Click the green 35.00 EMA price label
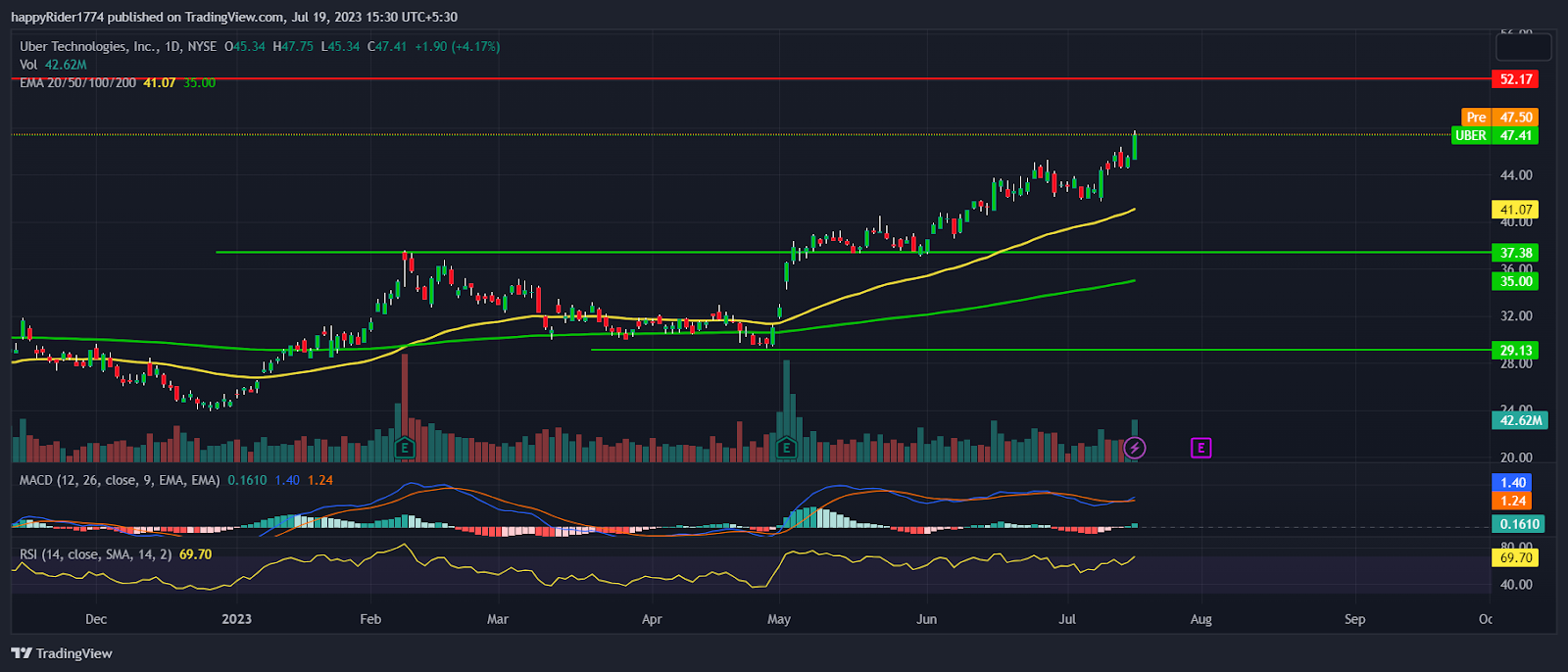The image size is (1568, 672). tap(1515, 281)
